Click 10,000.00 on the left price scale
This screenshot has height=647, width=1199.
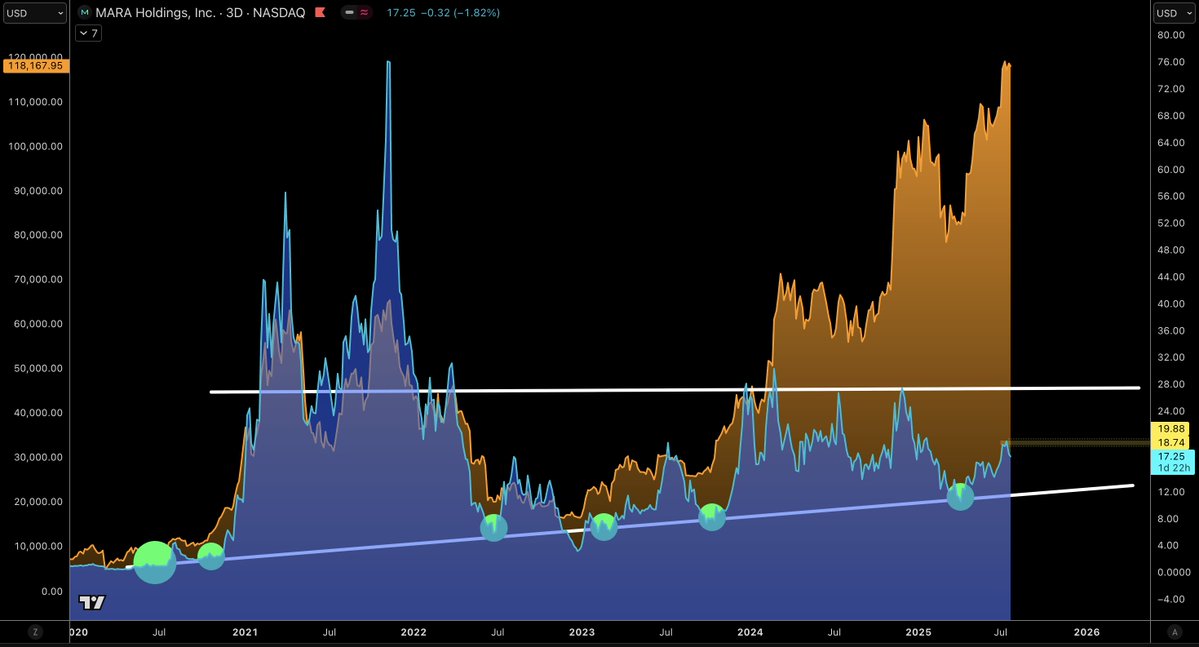point(38,546)
